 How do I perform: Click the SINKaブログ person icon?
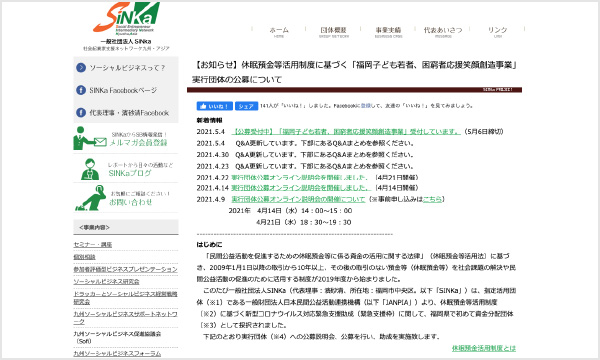[90, 169]
